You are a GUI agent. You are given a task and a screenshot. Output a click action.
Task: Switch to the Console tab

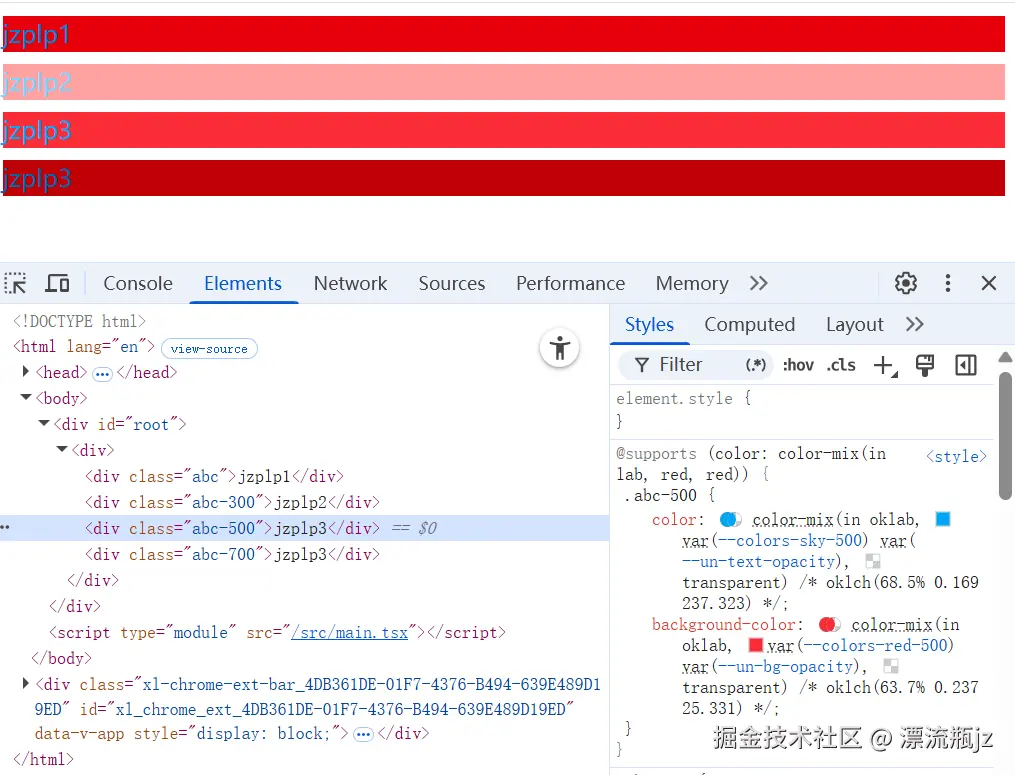pyautogui.click(x=138, y=283)
